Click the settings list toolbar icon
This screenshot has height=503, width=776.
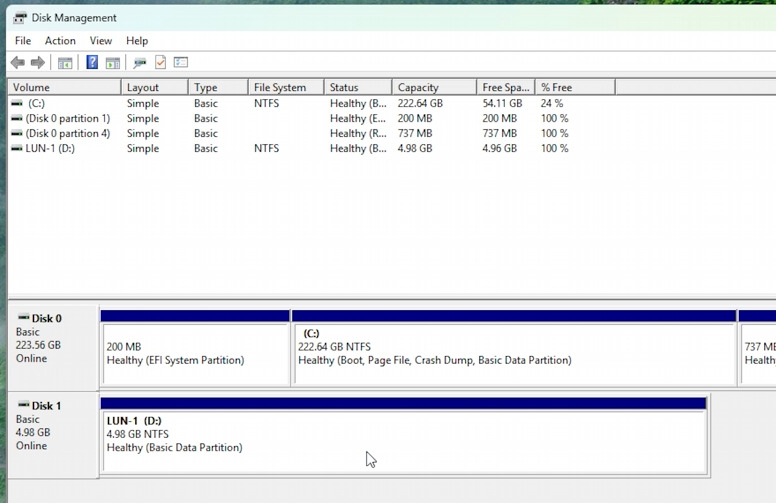click(x=181, y=62)
